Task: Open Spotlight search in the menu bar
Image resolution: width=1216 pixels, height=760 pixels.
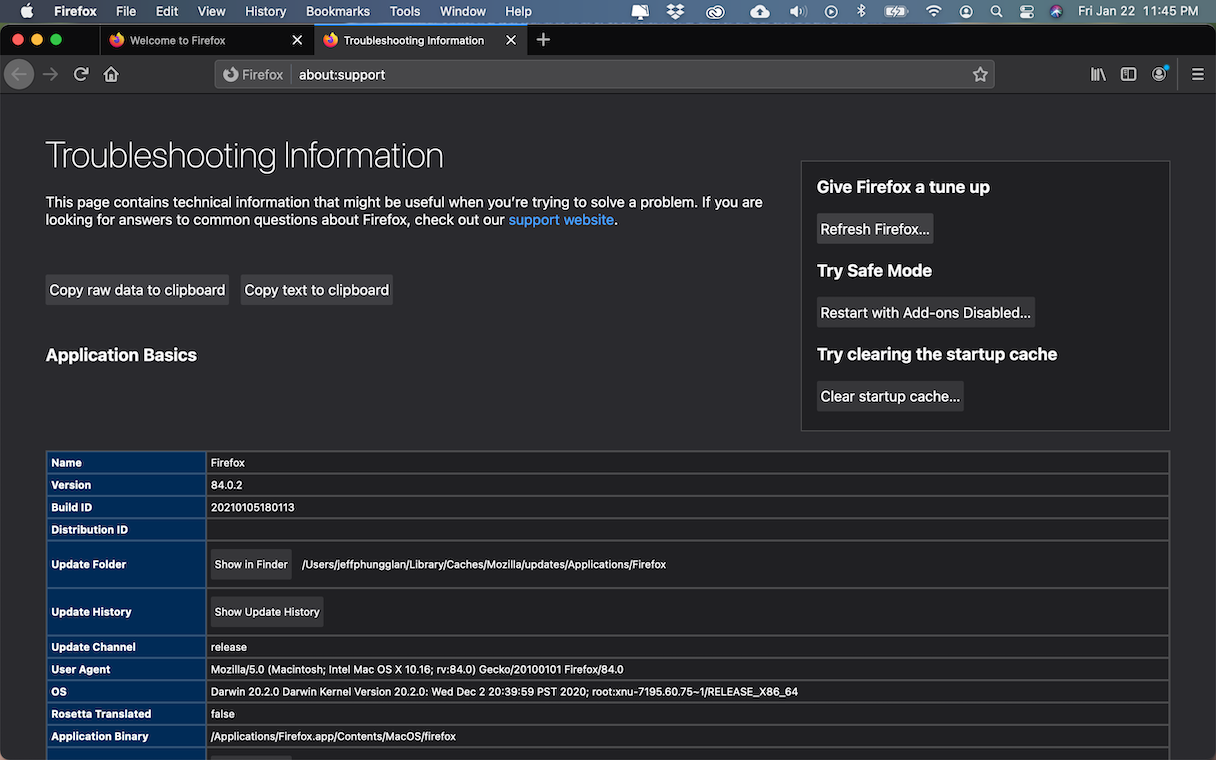Action: coord(996,11)
